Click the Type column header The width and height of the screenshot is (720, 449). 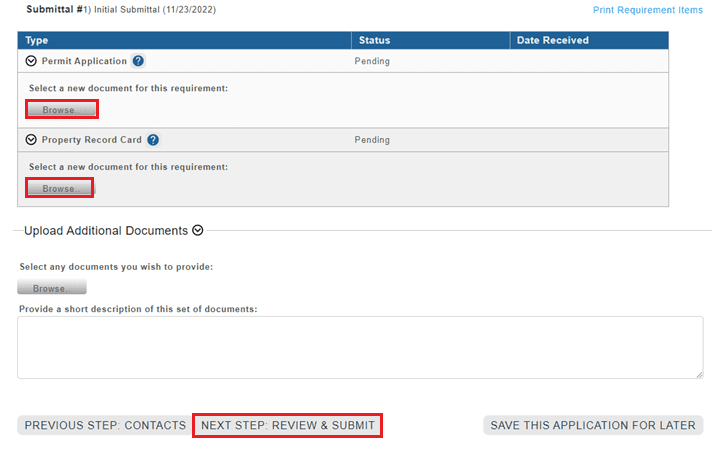(37, 40)
